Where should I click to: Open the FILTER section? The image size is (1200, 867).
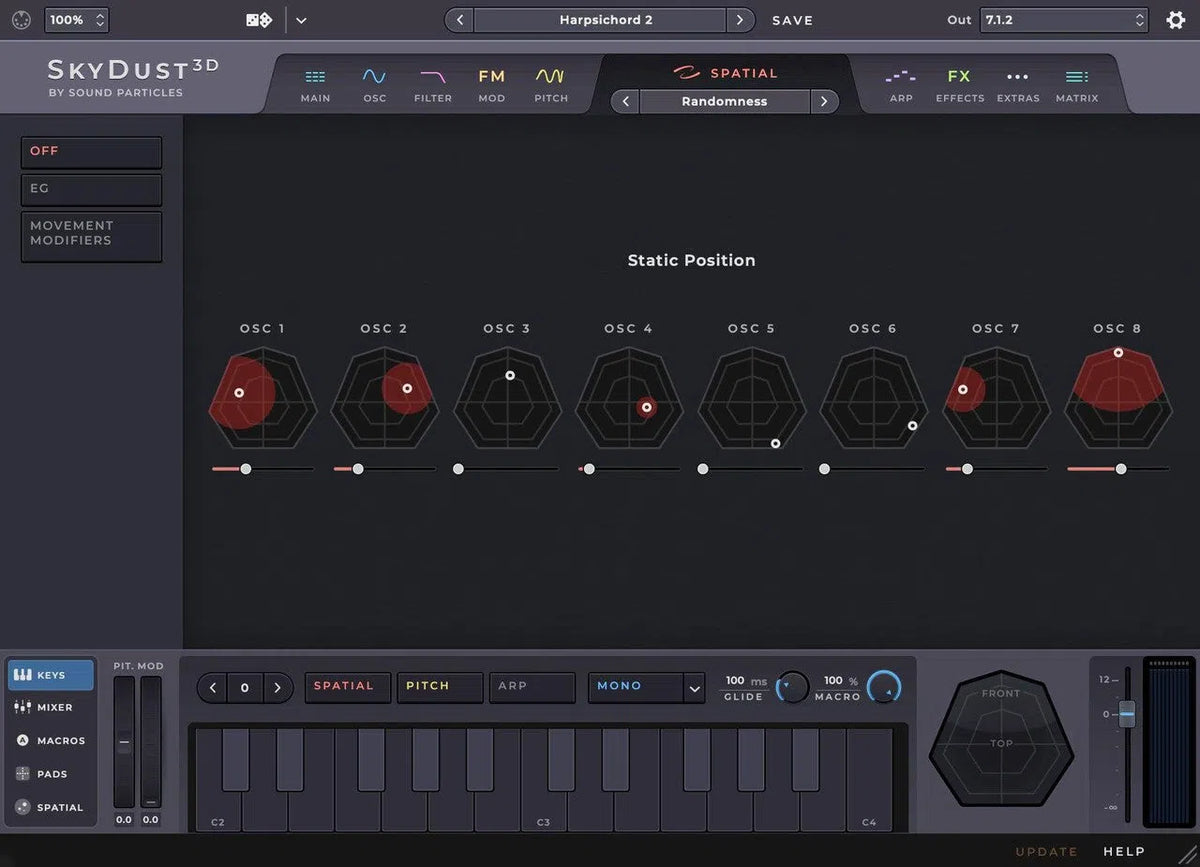(x=432, y=84)
